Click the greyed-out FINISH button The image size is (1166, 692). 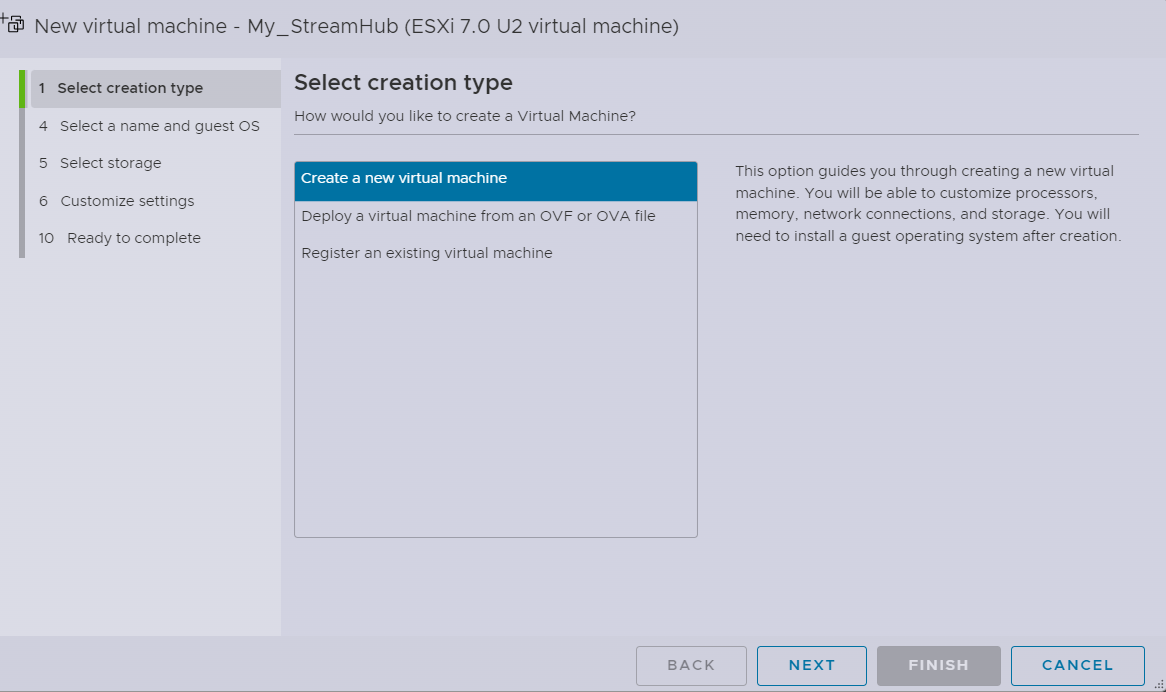938,665
